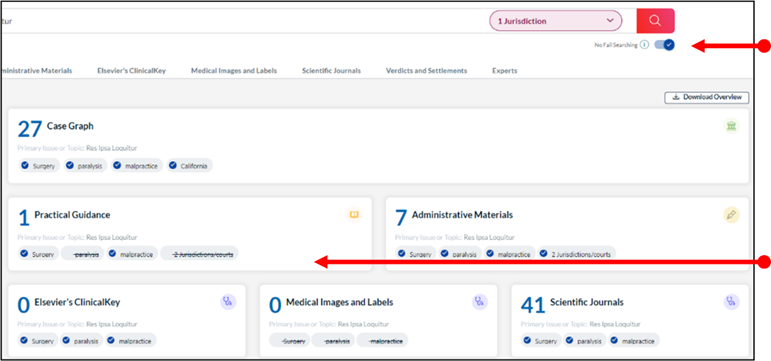771x361 pixels.
Task: Switch to the Verdicts and Settlements tab
Action: tap(426, 71)
